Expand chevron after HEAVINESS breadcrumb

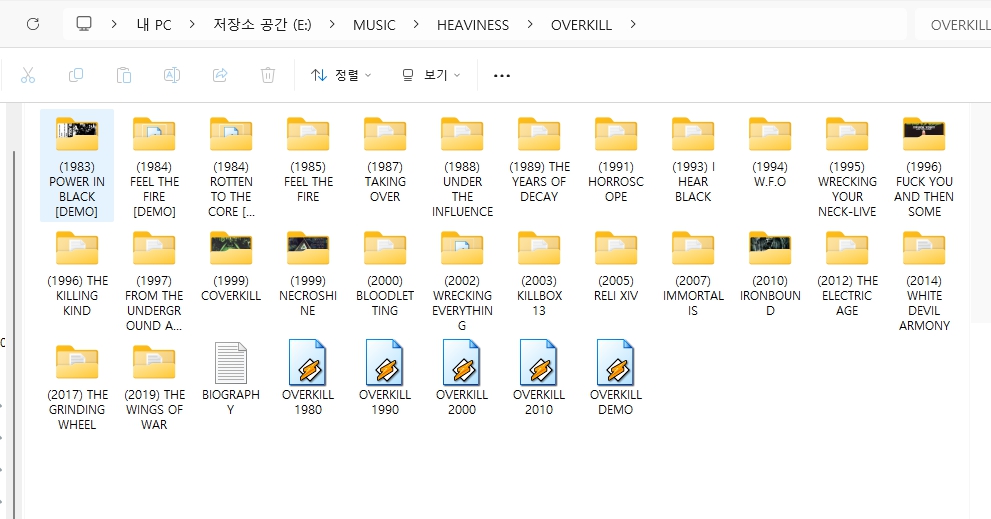(530, 24)
